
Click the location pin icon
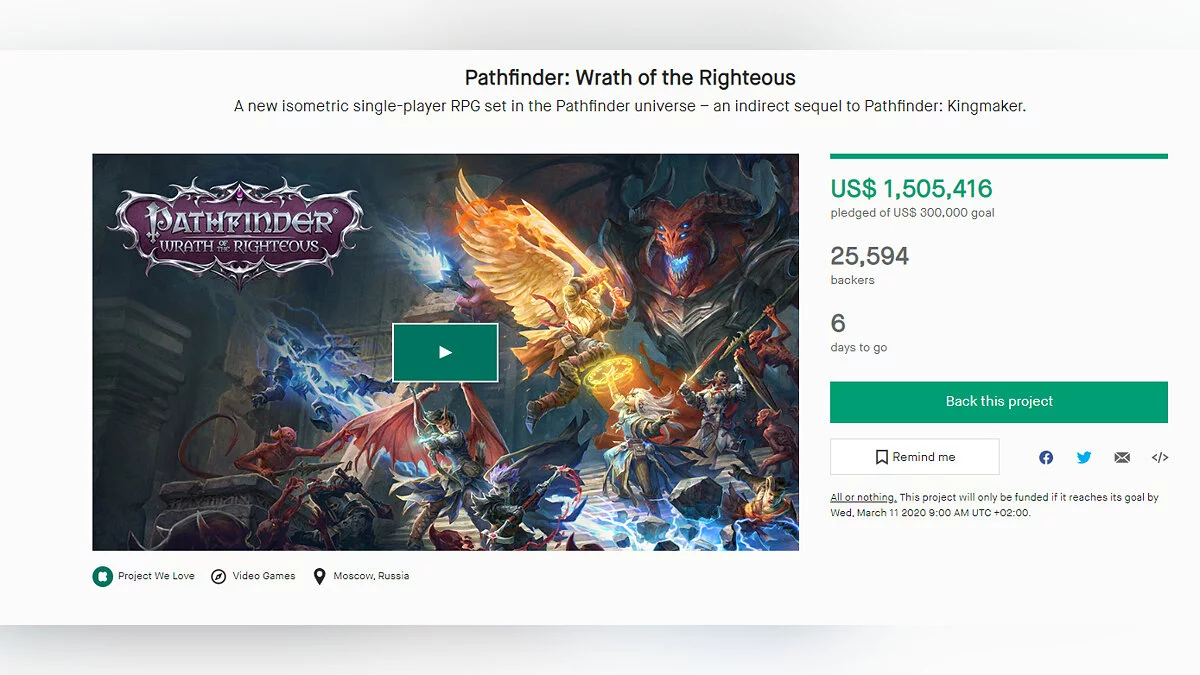[320, 576]
